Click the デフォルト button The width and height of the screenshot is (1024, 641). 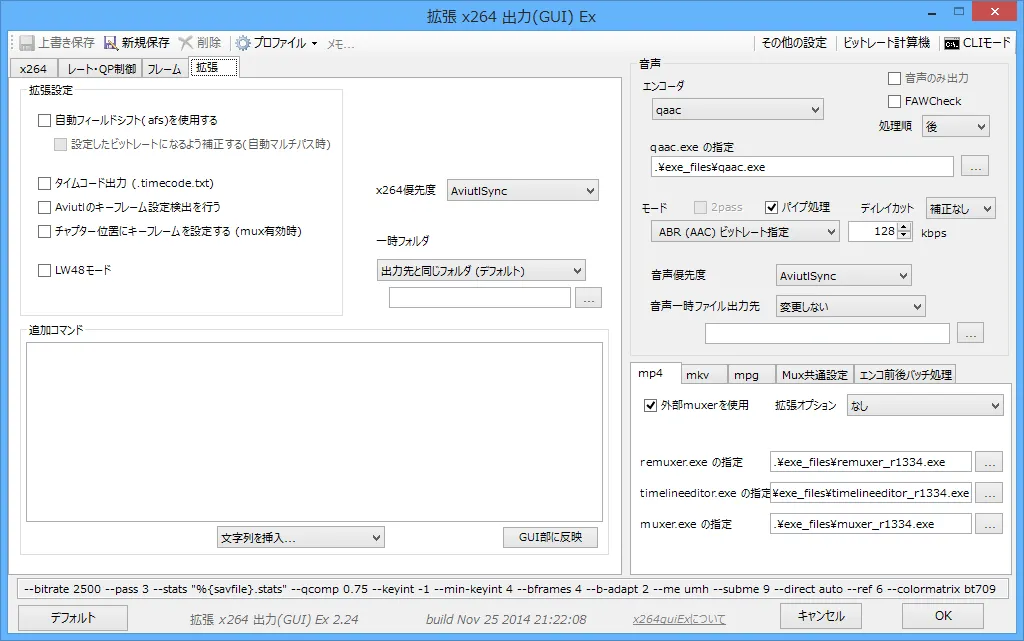tap(71, 617)
